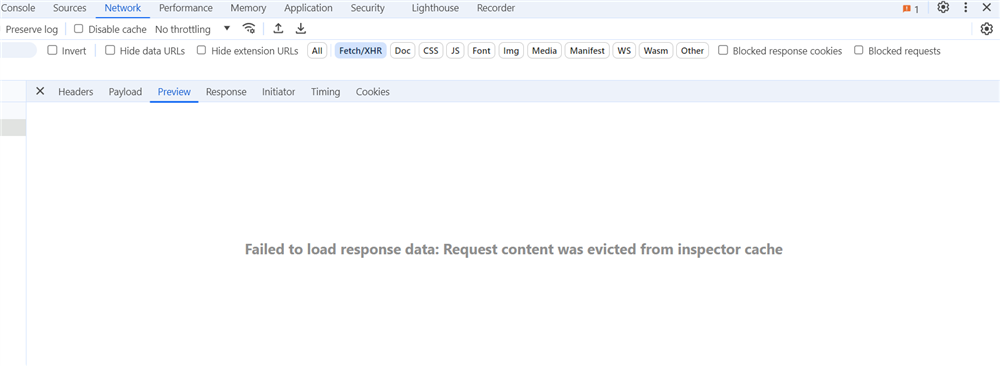Click the Export HAR download icon

pyautogui.click(x=301, y=29)
